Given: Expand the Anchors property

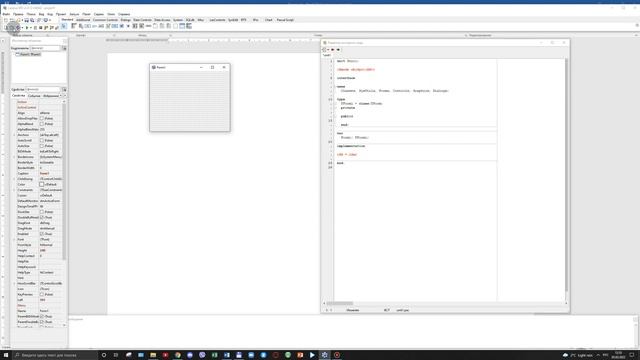Looking at the screenshot, I should point(14,135).
